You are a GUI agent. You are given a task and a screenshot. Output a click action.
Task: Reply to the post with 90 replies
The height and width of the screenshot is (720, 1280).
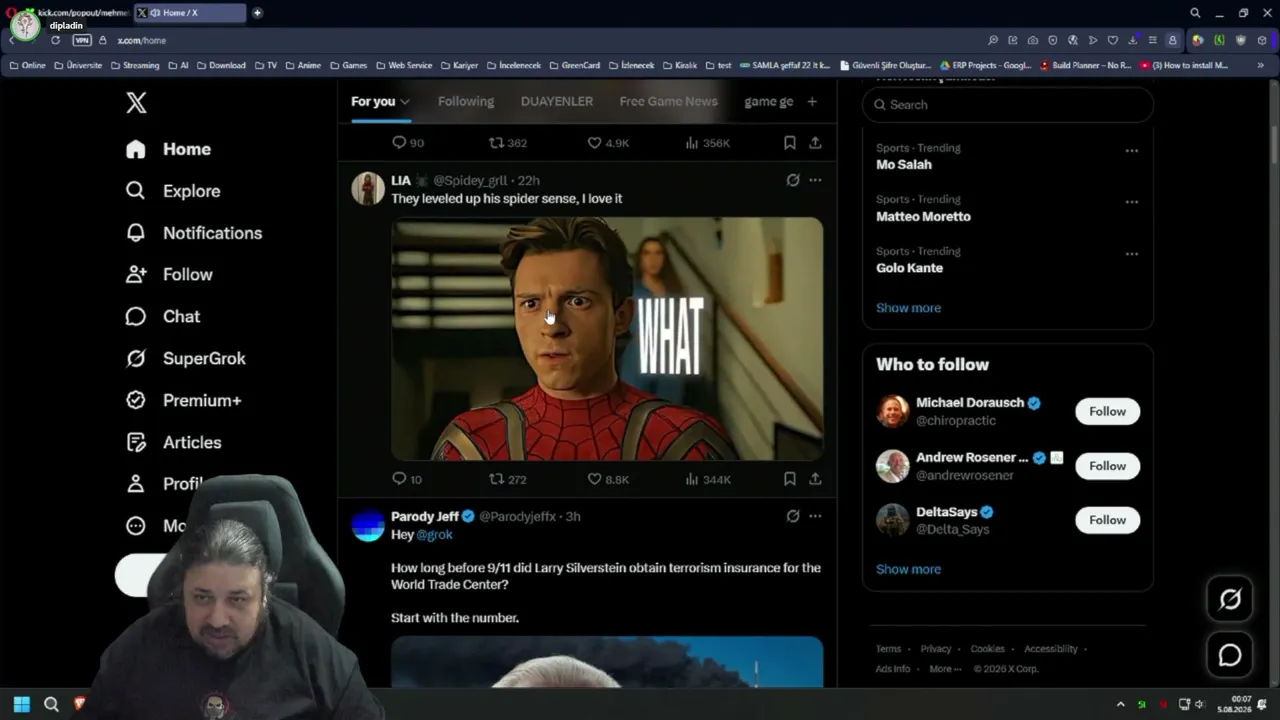[407, 143]
